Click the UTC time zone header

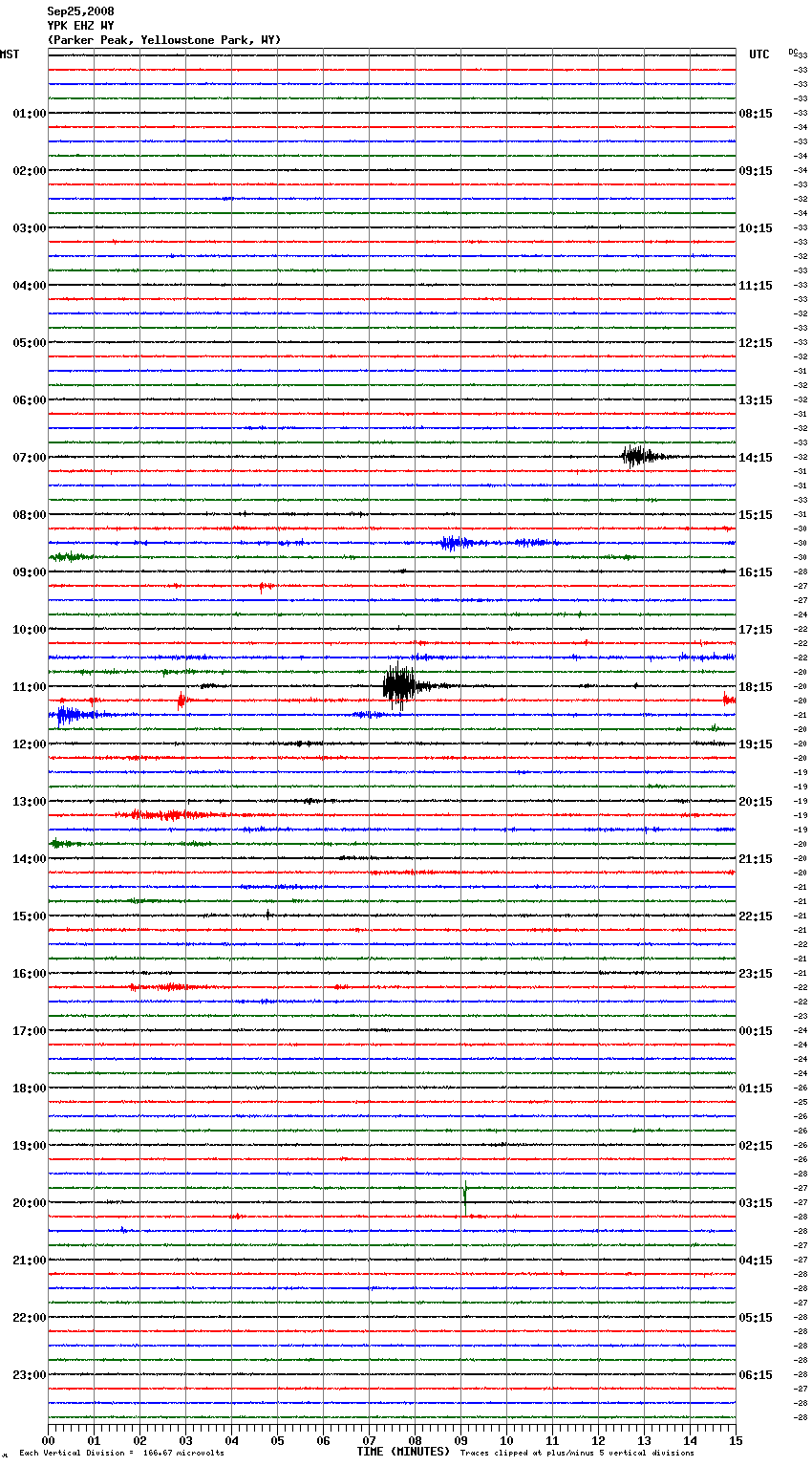tap(759, 54)
